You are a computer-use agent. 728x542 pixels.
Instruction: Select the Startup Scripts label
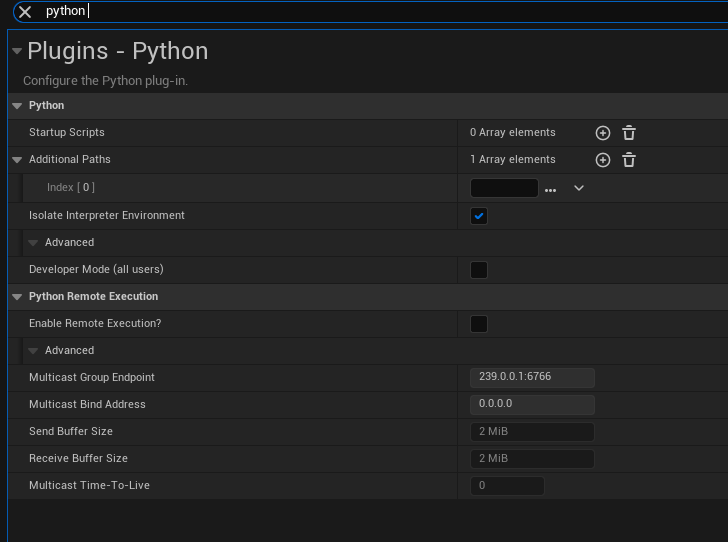point(67,132)
